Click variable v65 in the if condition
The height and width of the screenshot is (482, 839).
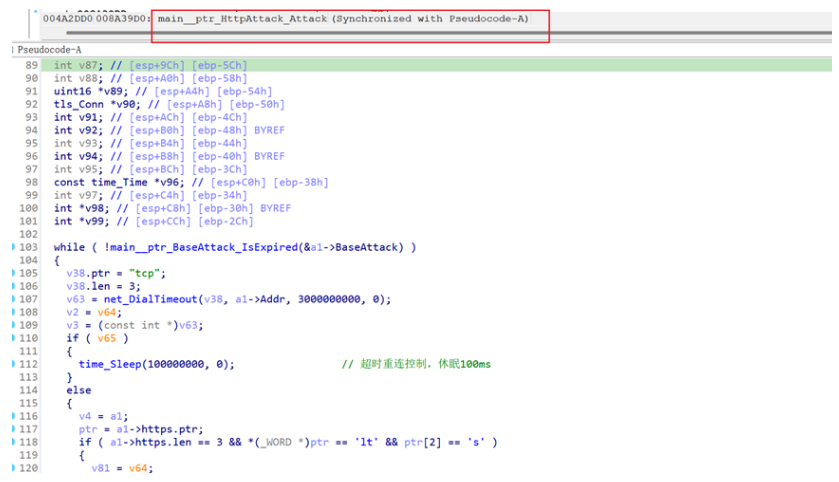[106, 338]
